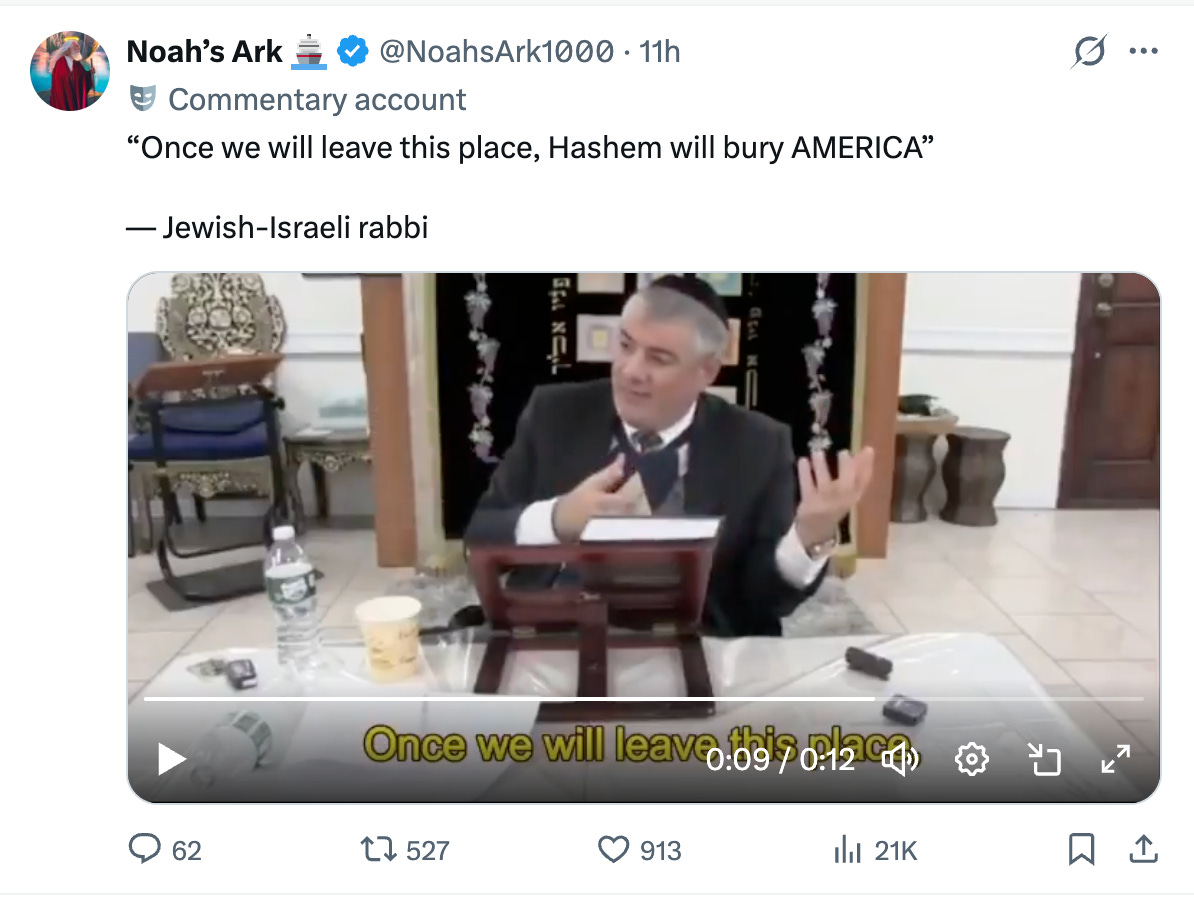The height and width of the screenshot is (912, 1194).
Task: Open Noah's Ark profile avatar
Action: point(69,71)
